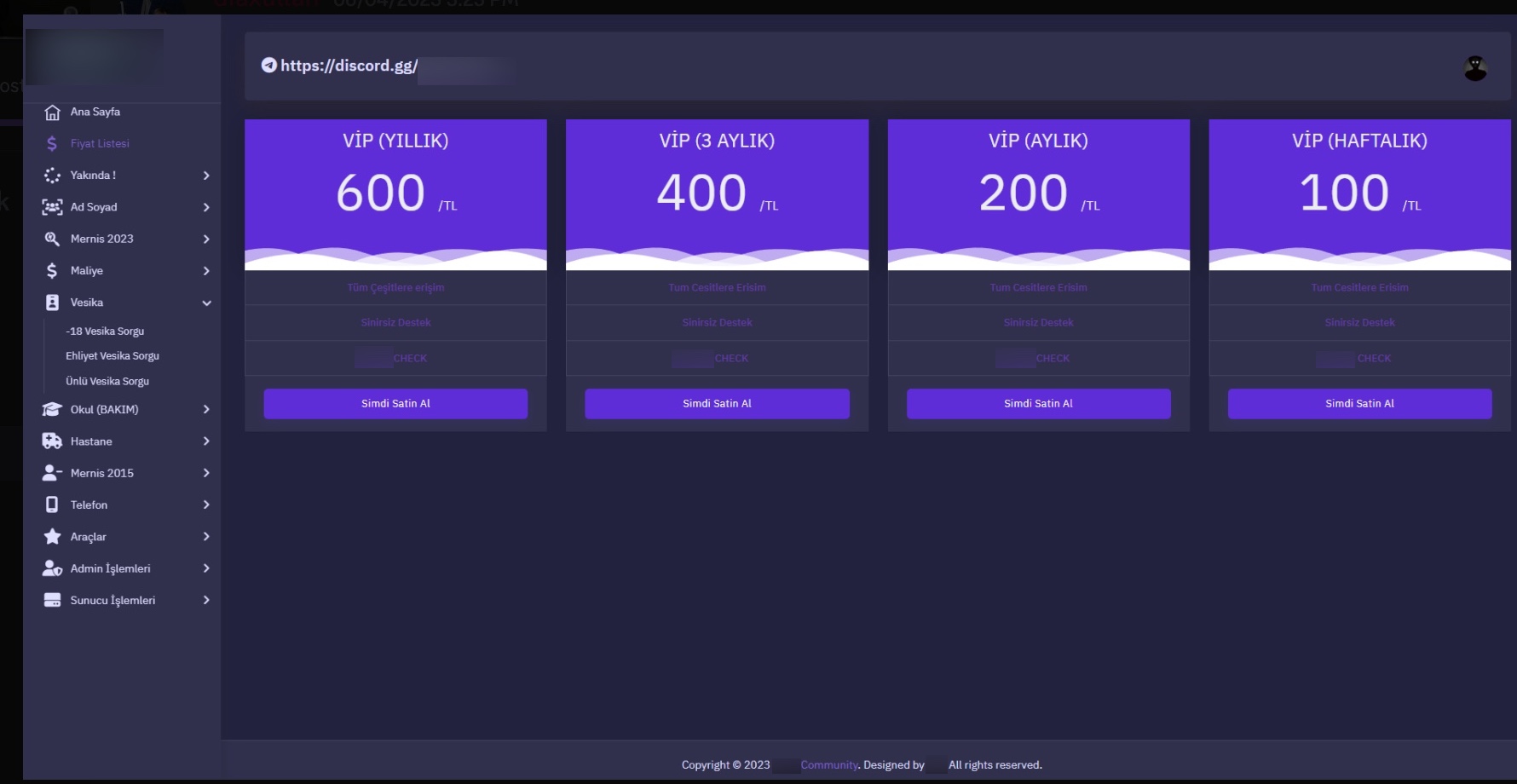Image resolution: width=1517 pixels, height=784 pixels.
Task: Click the home icon beside Ana Sayfa
Action: click(x=52, y=112)
